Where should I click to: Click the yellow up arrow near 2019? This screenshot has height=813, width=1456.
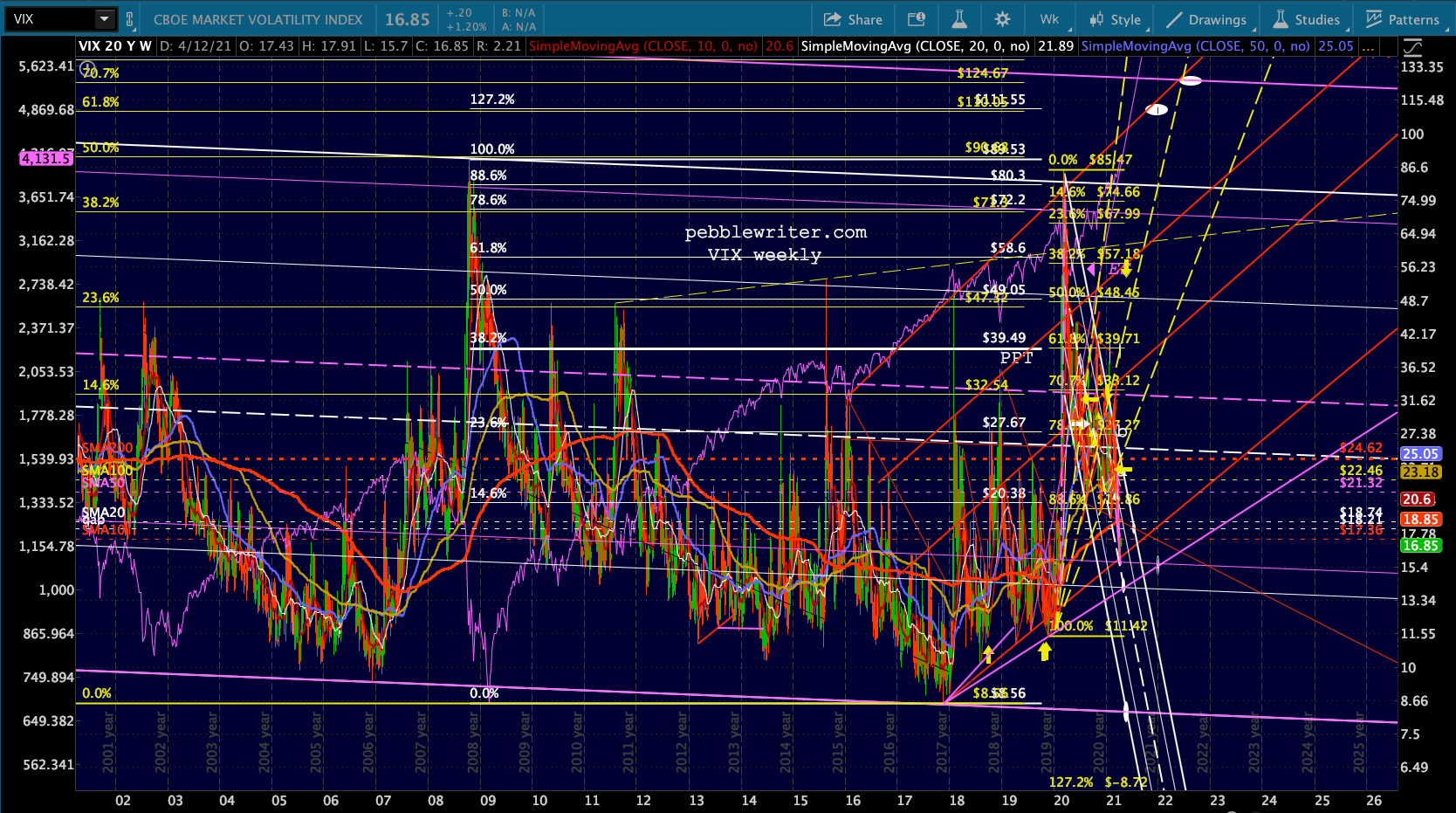[x=1044, y=651]
